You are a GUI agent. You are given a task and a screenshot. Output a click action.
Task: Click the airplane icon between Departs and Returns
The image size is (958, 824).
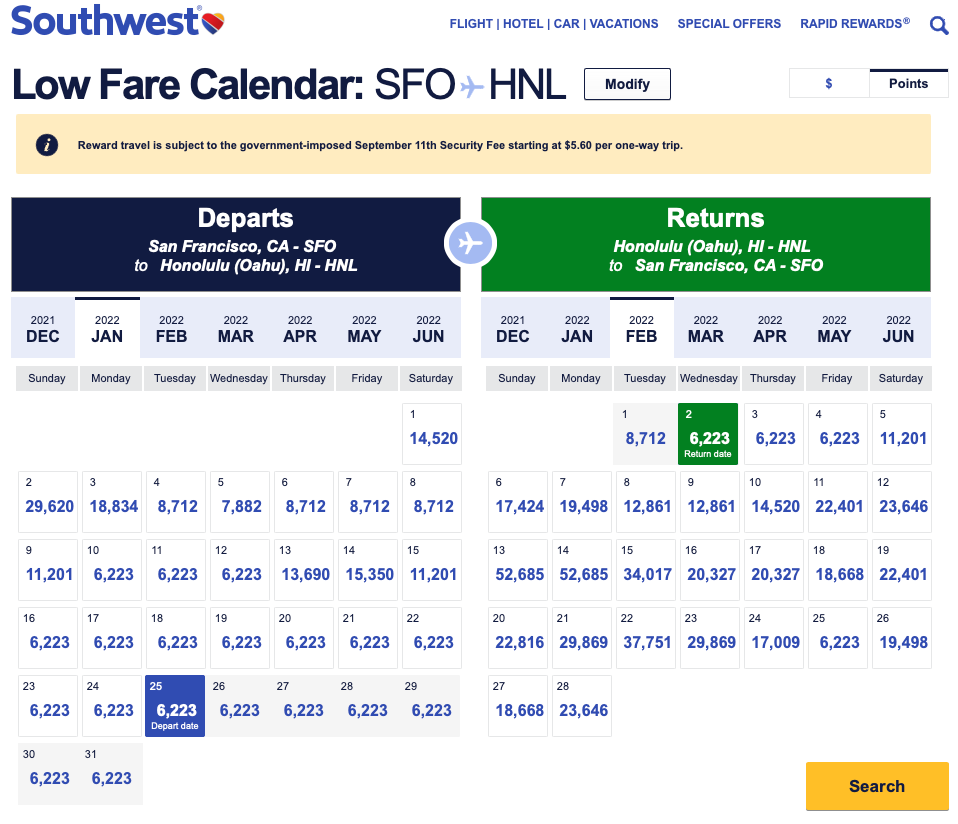(470, 243)
